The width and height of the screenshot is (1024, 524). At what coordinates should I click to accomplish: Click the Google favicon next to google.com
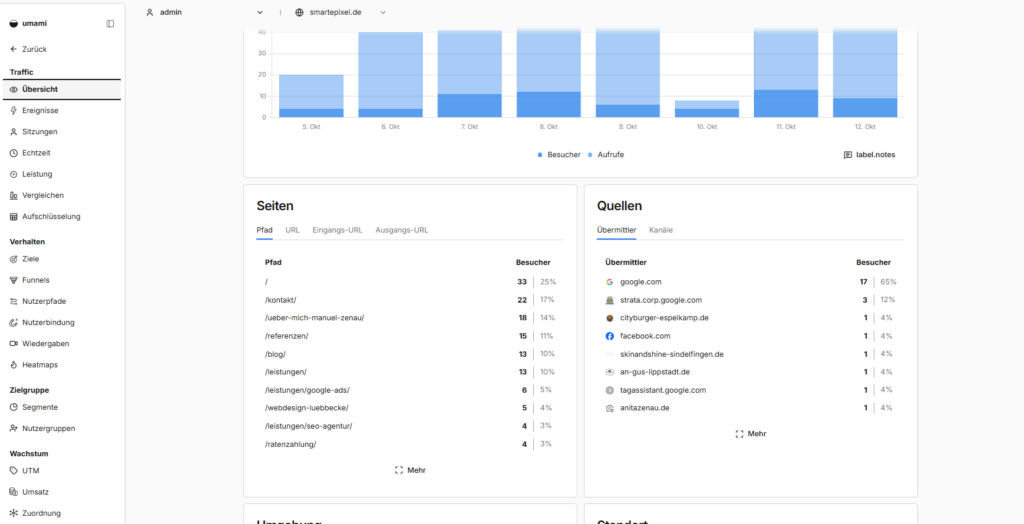pyautogui.click(x=609, y=282)
